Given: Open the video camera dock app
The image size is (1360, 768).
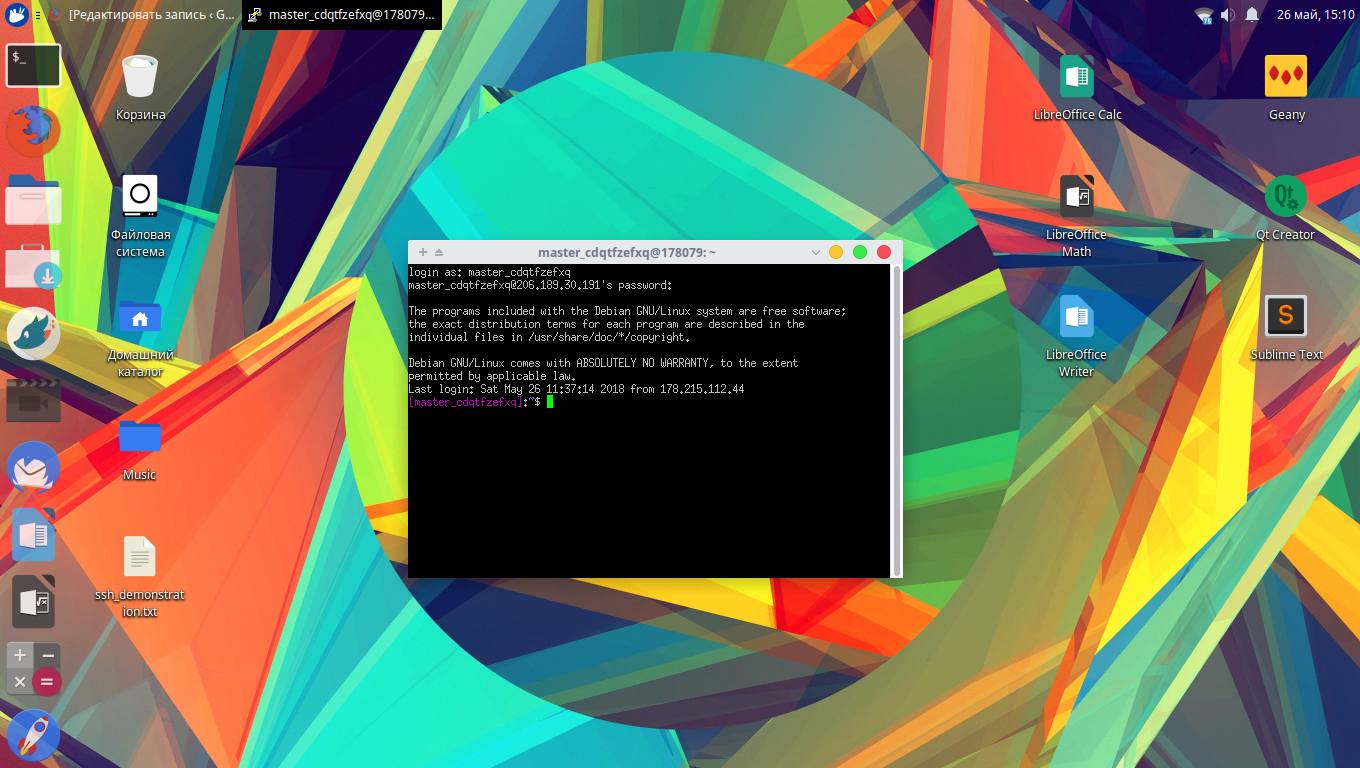Looking at the screenshot, I should coord(34,400).
